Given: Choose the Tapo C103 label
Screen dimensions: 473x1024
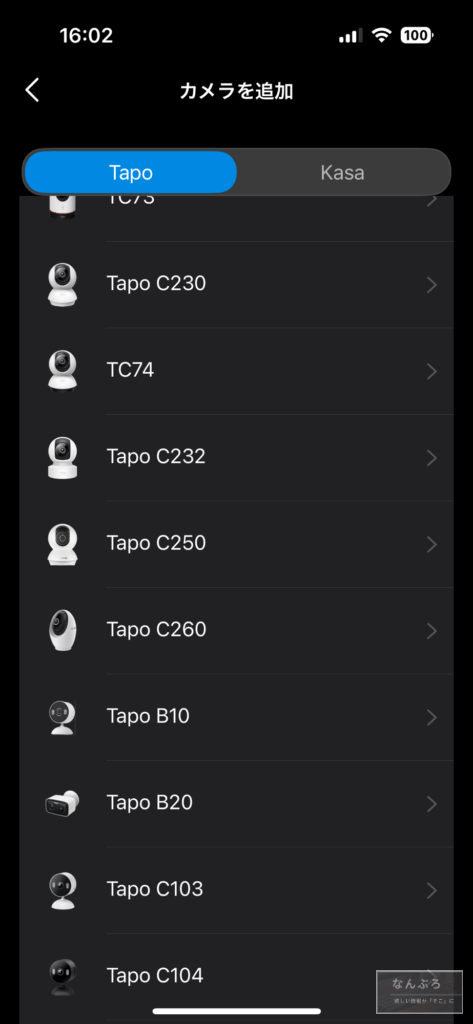Looking at the screenshot, I should tap(155, 889).
